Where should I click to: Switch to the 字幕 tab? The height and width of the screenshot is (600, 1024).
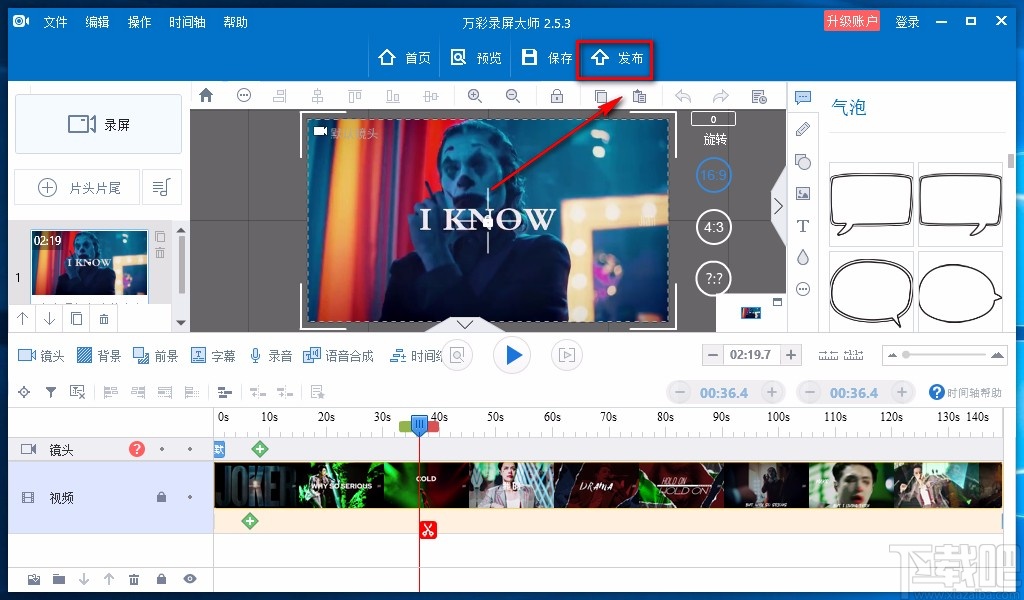point(213,356)
